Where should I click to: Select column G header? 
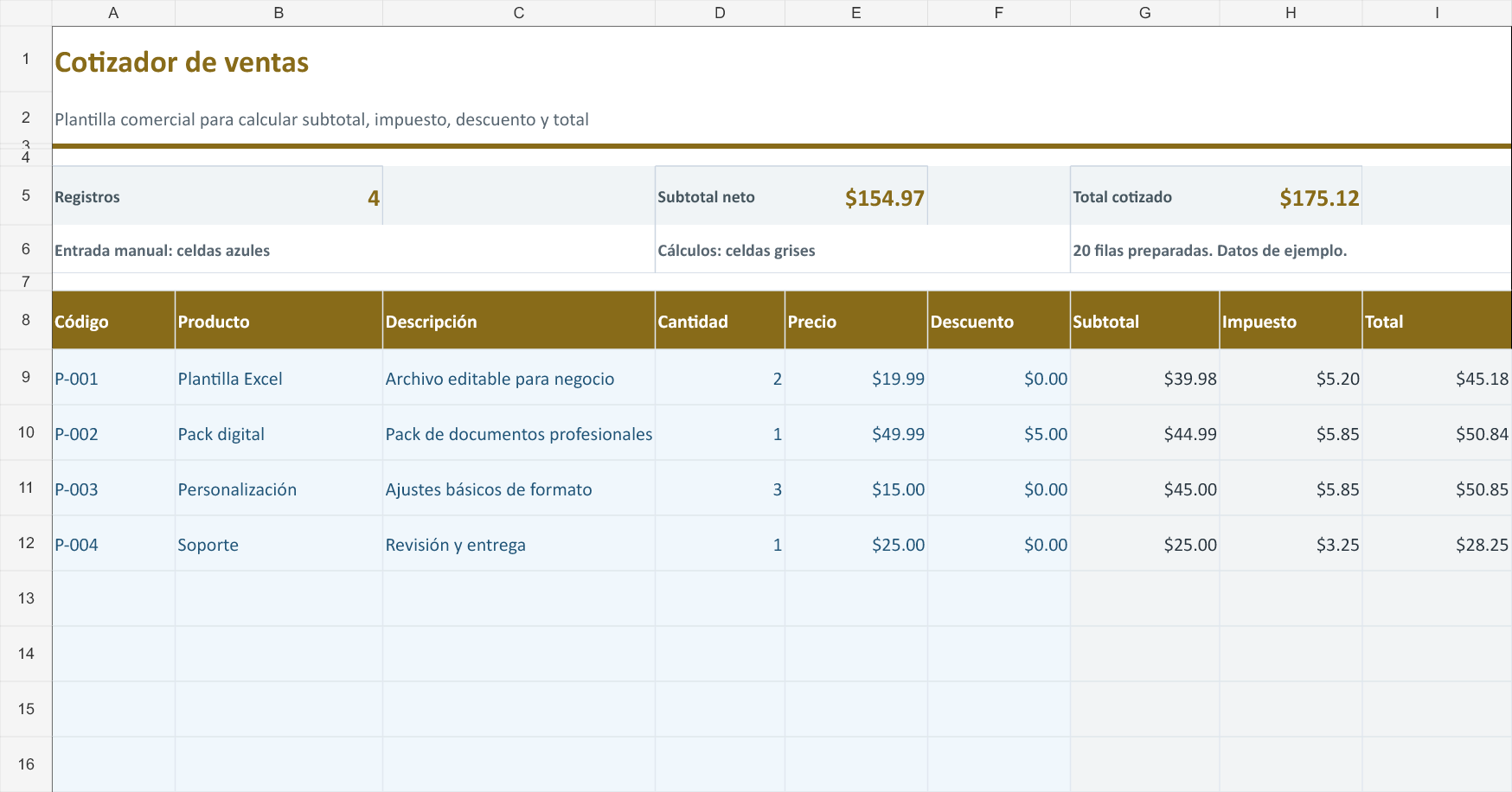(1144, 13)
